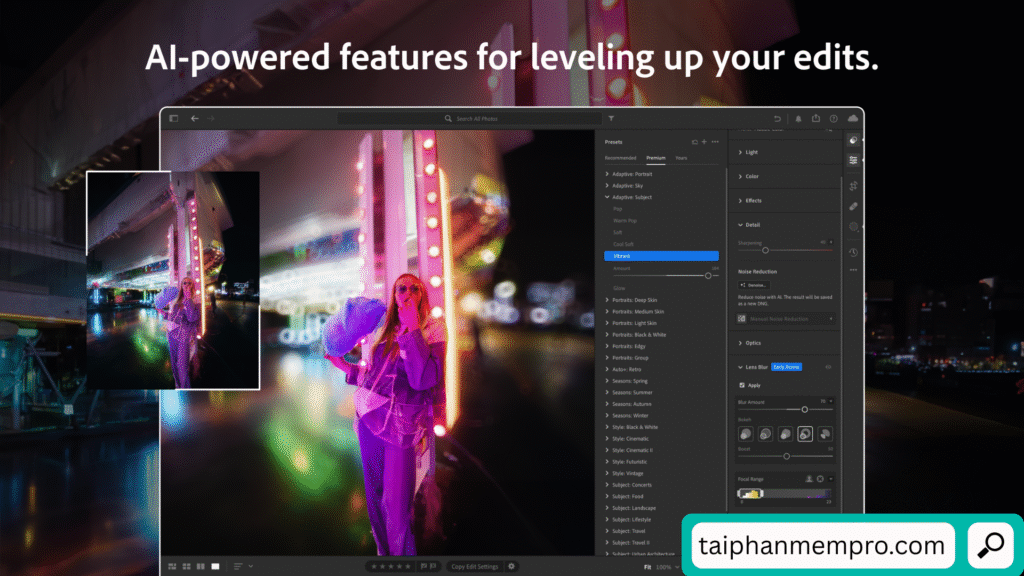Viewport: 1024px width, 576px height.
Task: Open the Versions history clock icon
Action: pyautogui.click(x=853, y=252)
